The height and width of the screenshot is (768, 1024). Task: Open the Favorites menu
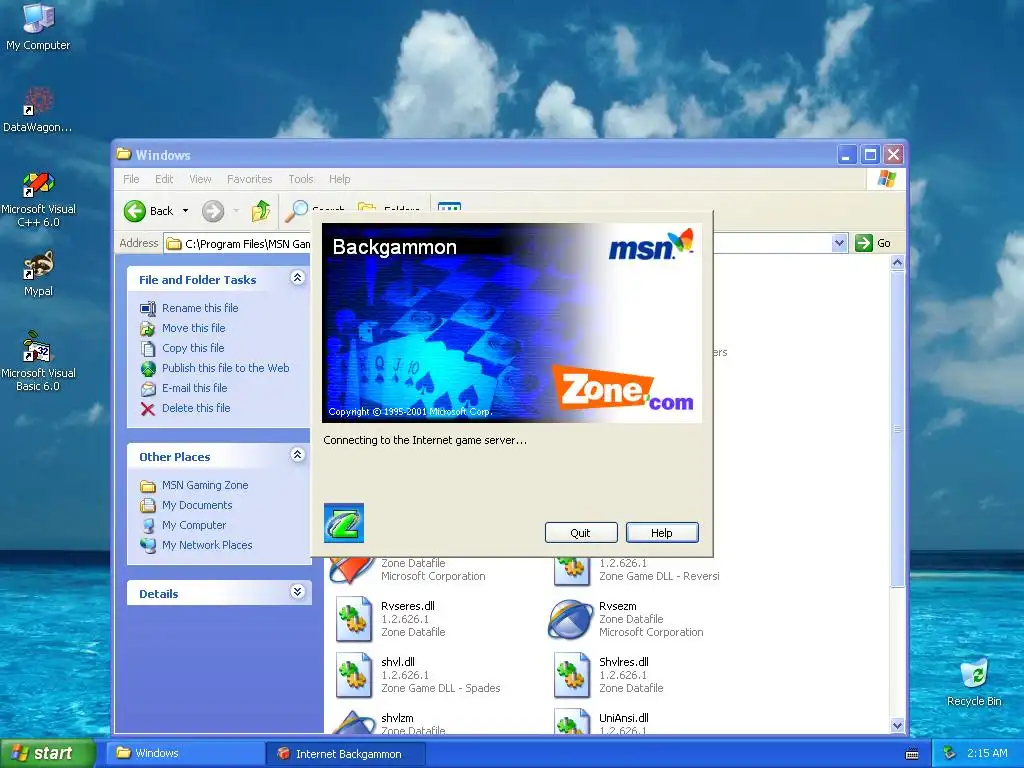pos(249,179)
